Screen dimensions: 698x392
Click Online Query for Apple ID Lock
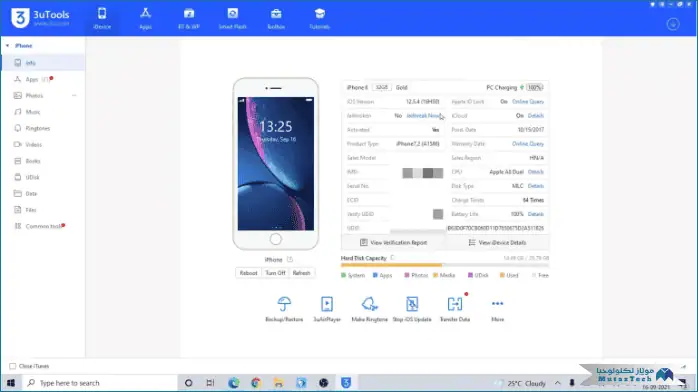(528, 101)
